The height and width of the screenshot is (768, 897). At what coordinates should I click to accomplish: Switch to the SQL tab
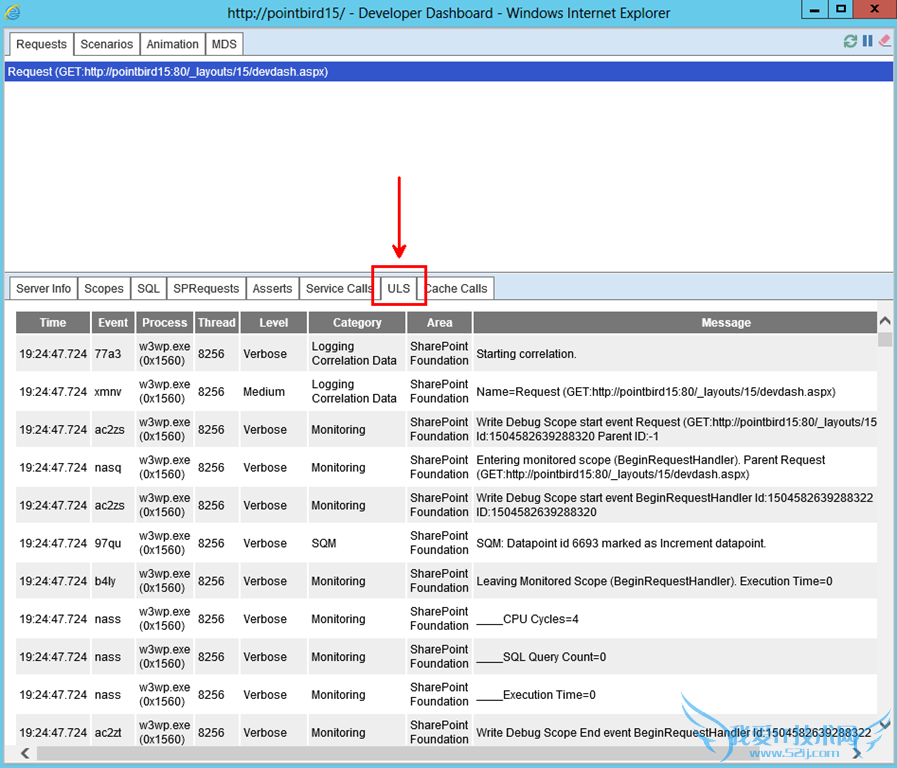point(148,288)
